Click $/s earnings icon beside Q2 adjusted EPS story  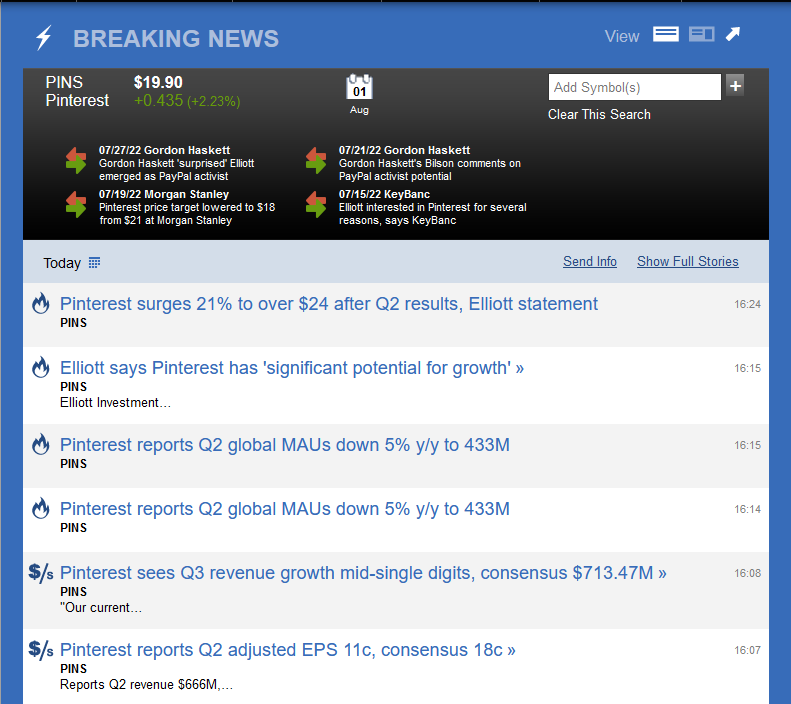[41, 650]
